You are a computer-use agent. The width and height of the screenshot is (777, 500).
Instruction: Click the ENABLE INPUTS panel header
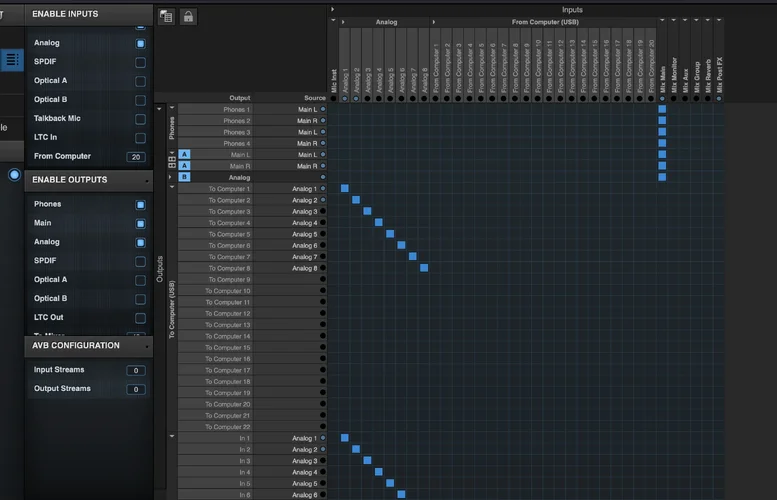pyautogui.click(x=89, y=14)
